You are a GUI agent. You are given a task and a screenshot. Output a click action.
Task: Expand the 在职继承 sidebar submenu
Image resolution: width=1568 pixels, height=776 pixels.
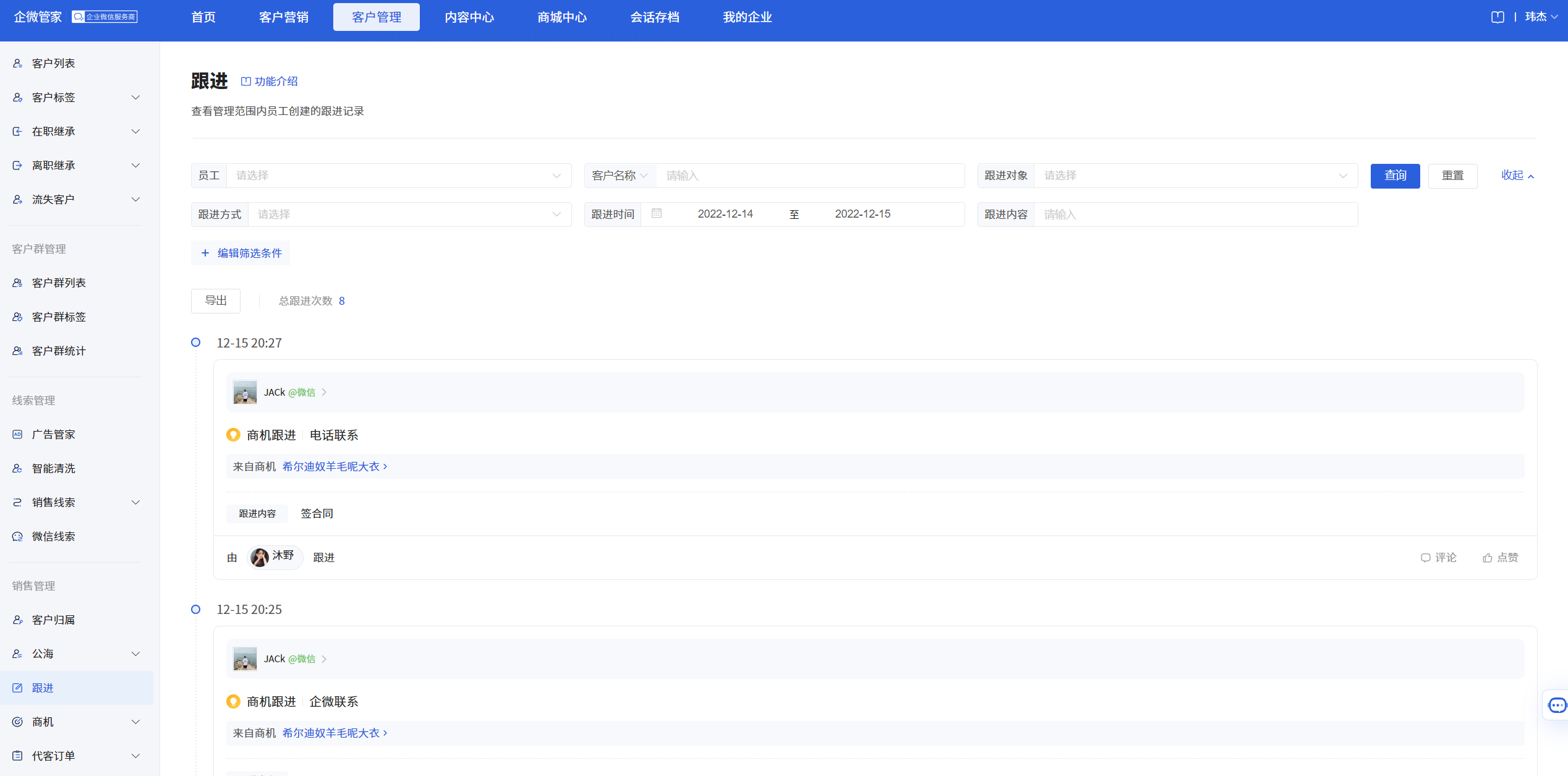pyautogui.click(x=136, y=131)
